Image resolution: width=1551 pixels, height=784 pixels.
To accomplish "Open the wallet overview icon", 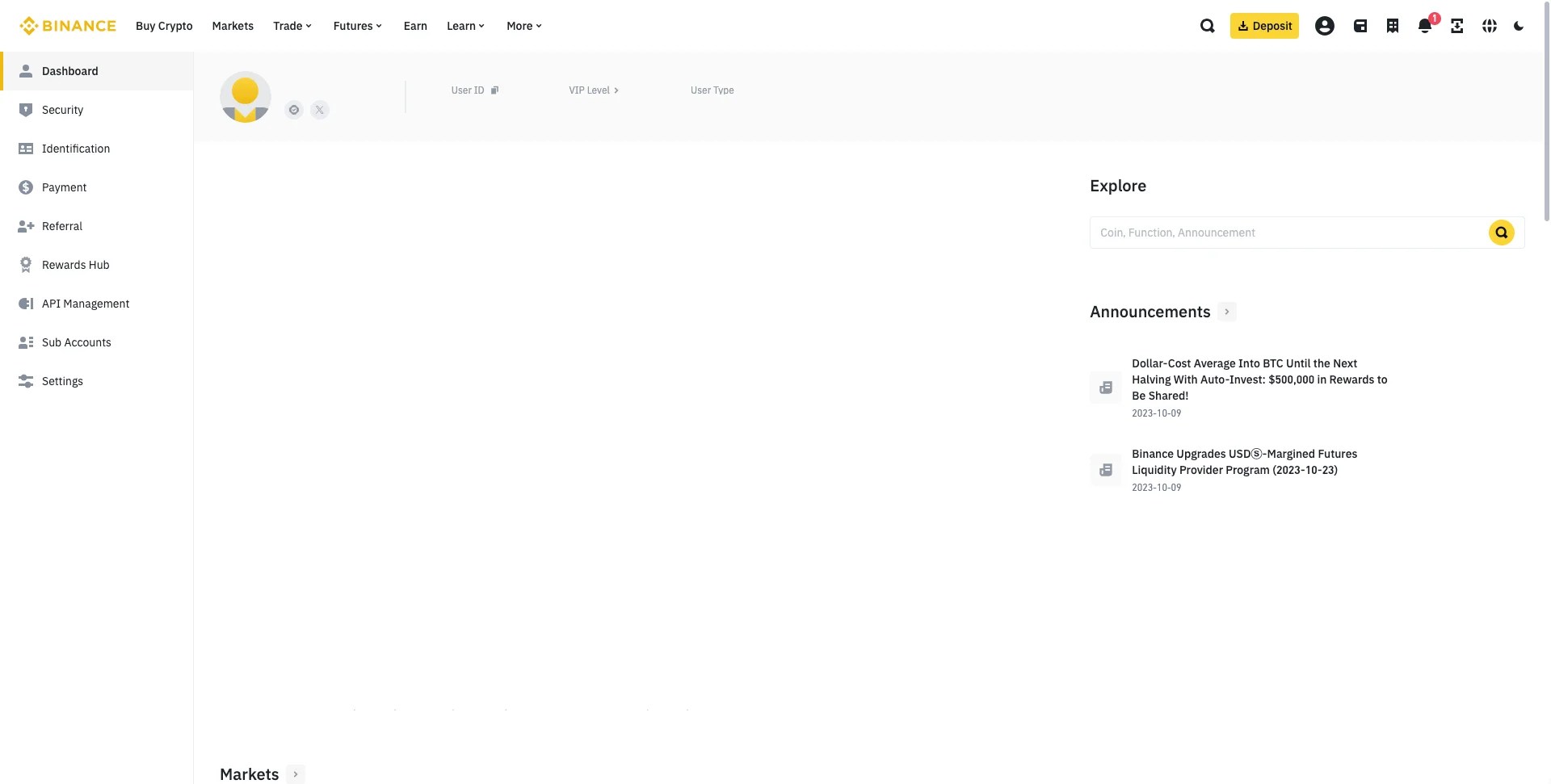I will pos(1360,25).
